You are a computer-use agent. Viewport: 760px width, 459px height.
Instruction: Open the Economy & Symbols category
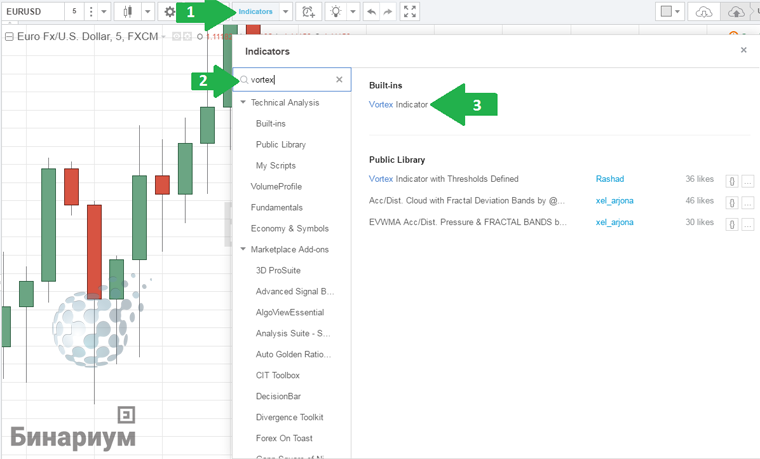point(289,228)
